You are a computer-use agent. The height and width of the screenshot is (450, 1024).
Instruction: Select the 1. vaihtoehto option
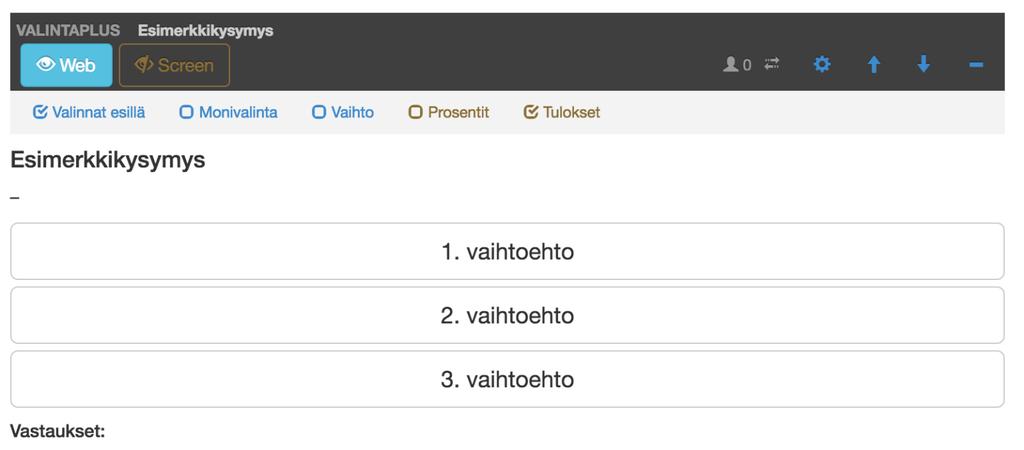pyautogui.click(x=507, y=251)
